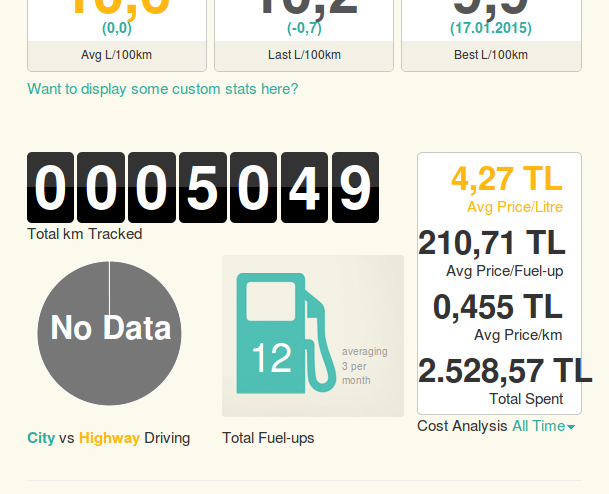Click the fuel pump icon showing 12

coord(286,334)
